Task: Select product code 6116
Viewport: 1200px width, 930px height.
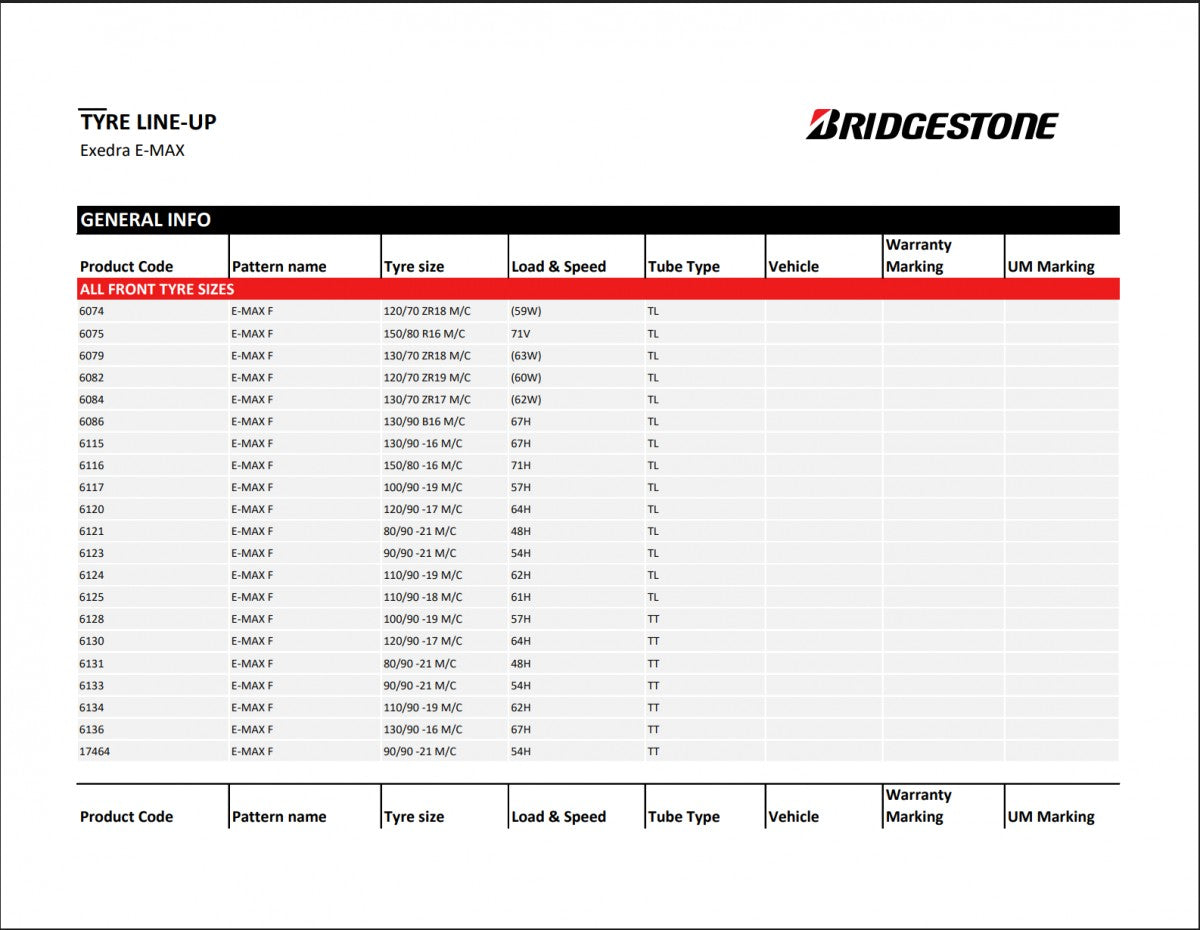Action: pyautogui.click(x=91, y=465)
